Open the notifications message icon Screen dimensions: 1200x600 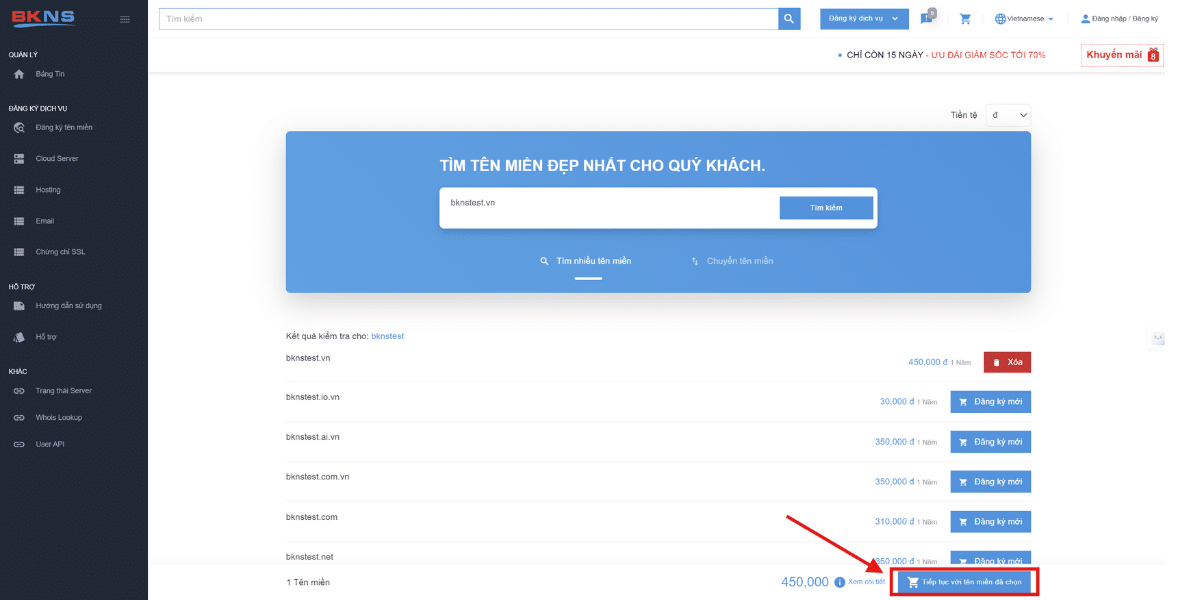point(926,19)
